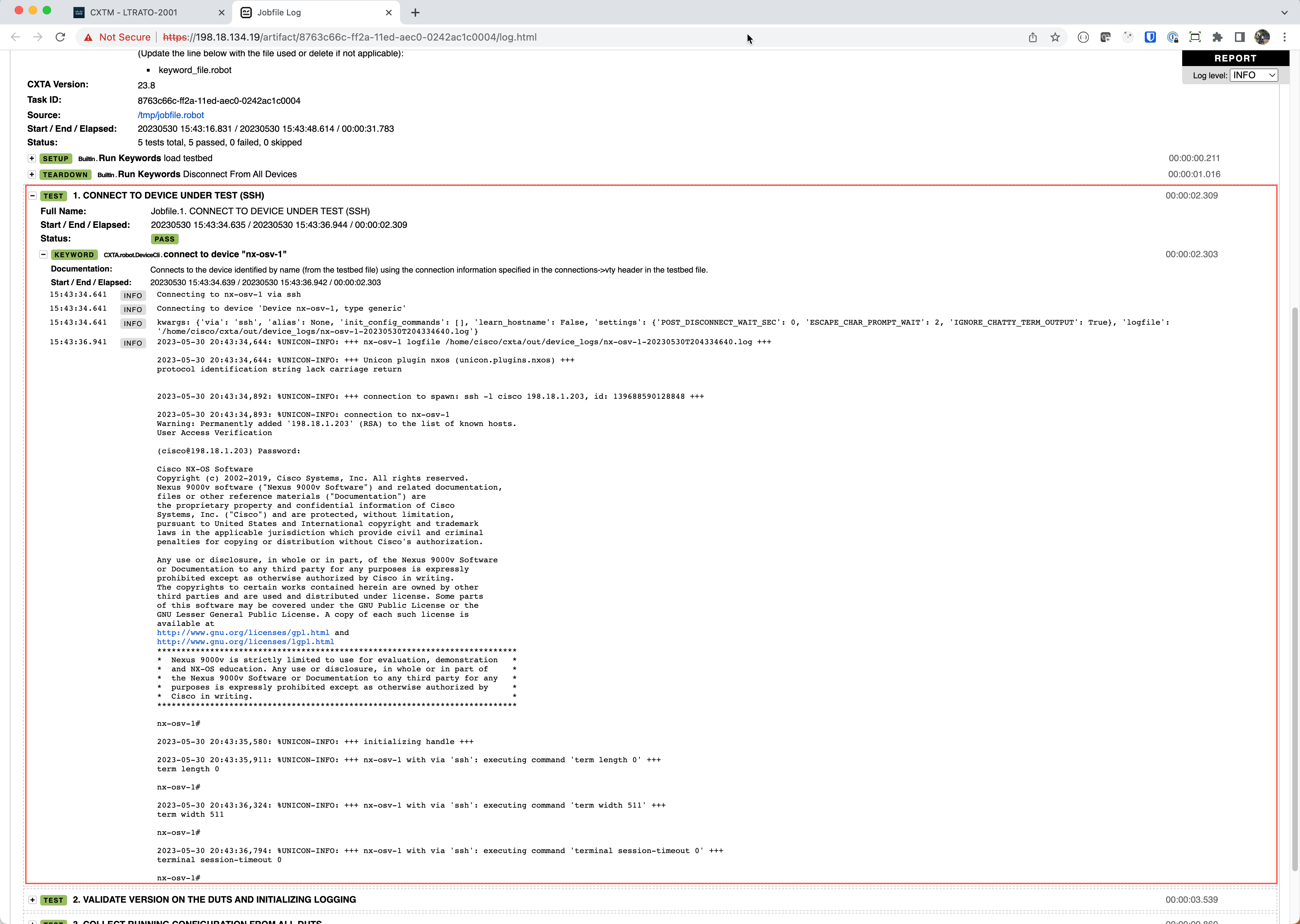Open the 1Password extension icon
This screenshot has height=924, width=1300.
1172,37
